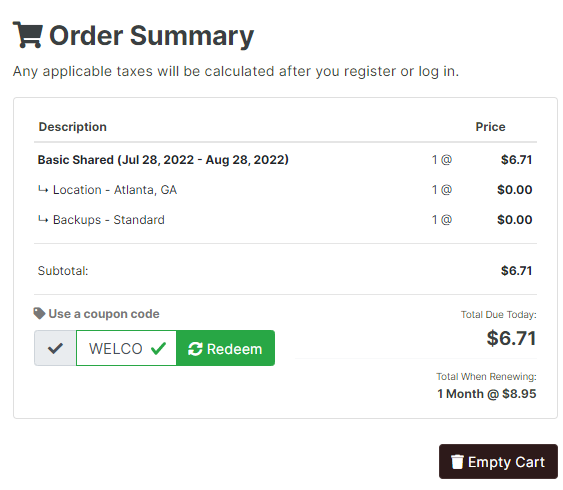Click the Price column header

[490, 127]
